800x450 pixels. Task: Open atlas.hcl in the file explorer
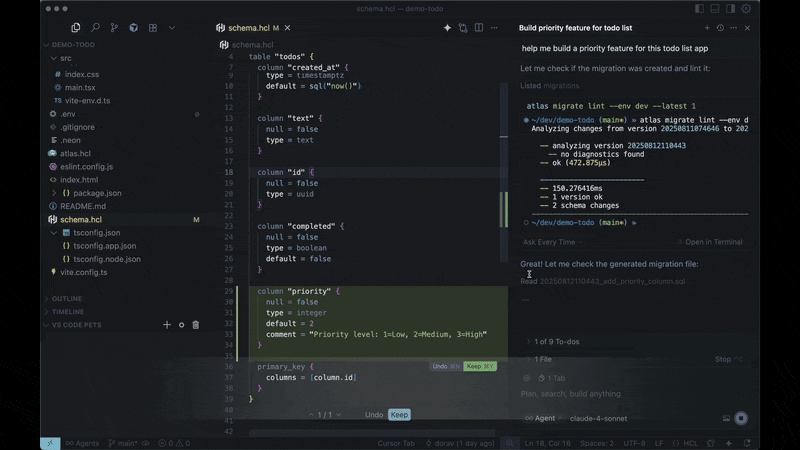(75, 154)
